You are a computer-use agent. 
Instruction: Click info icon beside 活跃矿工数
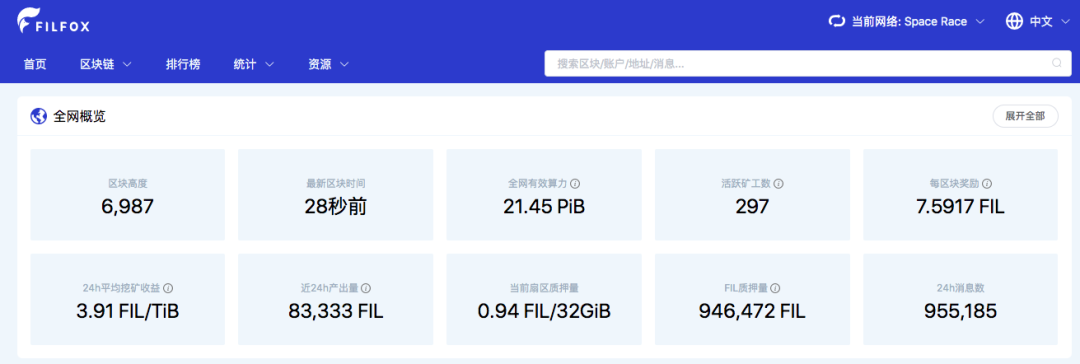coord(779,184)
